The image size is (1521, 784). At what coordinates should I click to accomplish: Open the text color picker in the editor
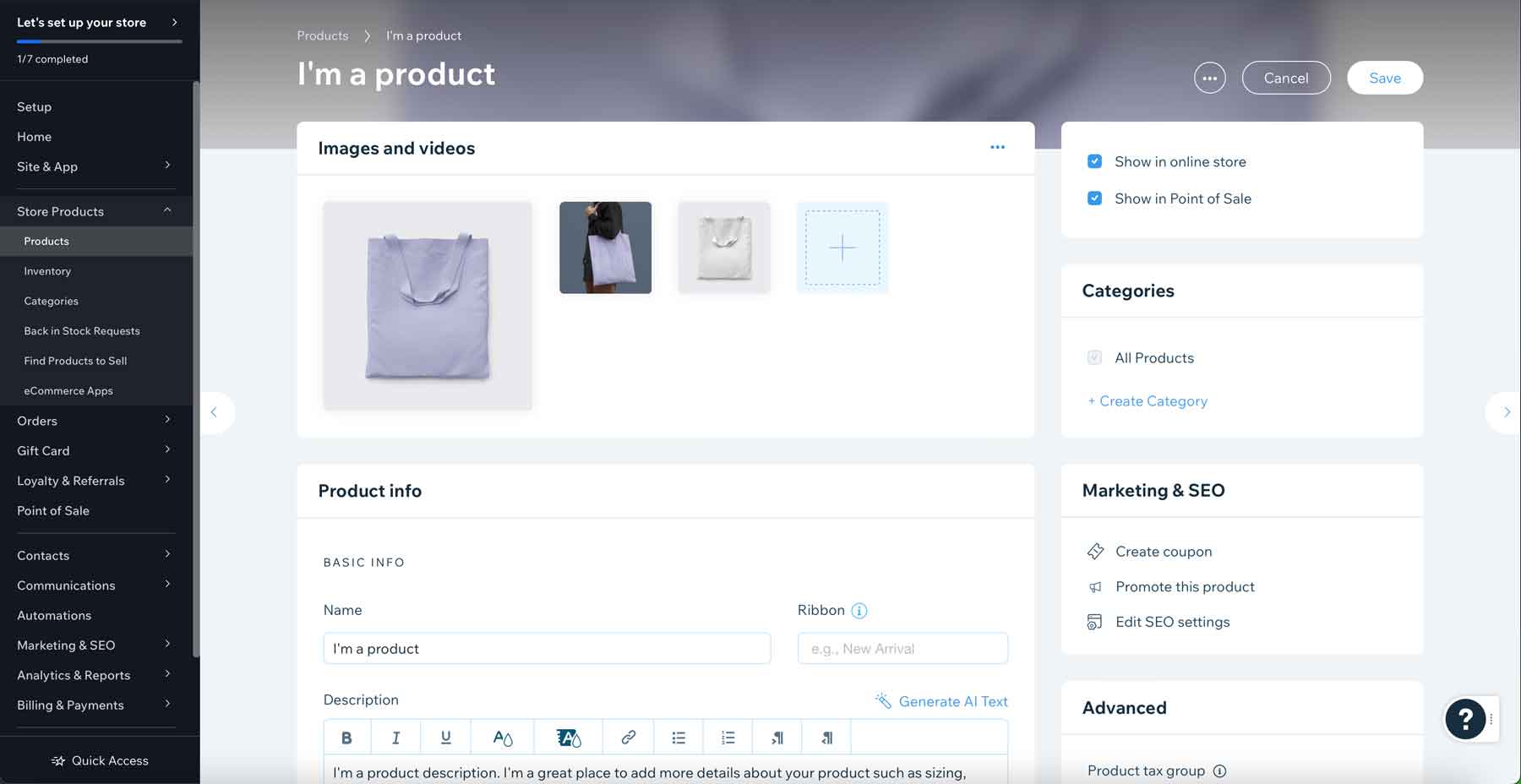(501, 736)
